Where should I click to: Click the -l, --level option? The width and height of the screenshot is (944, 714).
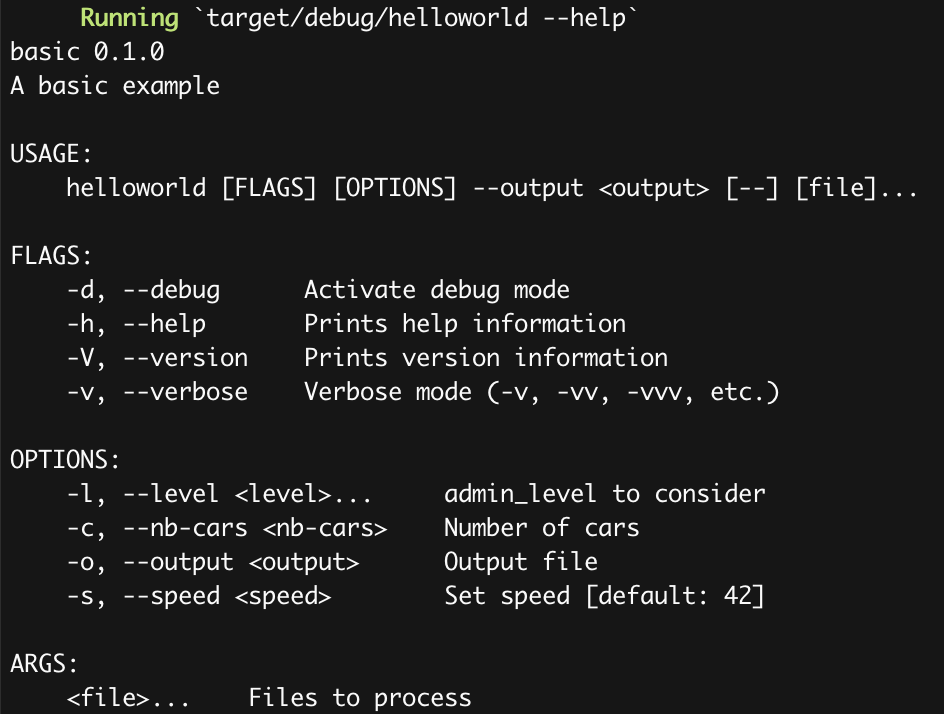(220, 494)
